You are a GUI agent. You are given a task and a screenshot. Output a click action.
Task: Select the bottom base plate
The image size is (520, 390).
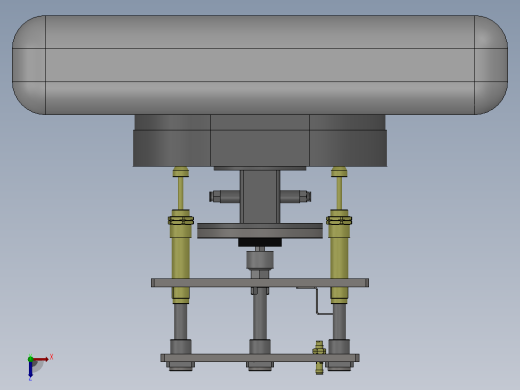pyautogui.click(x=260, y=358)
